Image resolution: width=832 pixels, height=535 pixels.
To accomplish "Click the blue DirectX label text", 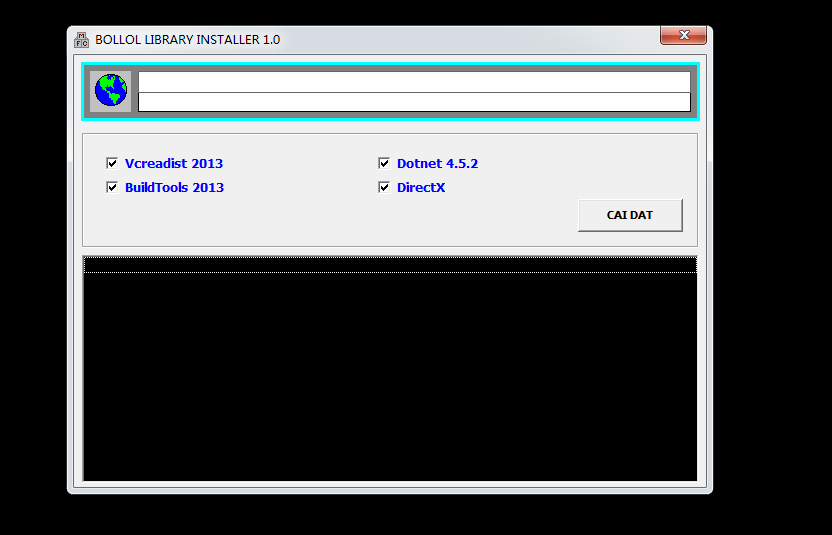I will tap(421, 187).
